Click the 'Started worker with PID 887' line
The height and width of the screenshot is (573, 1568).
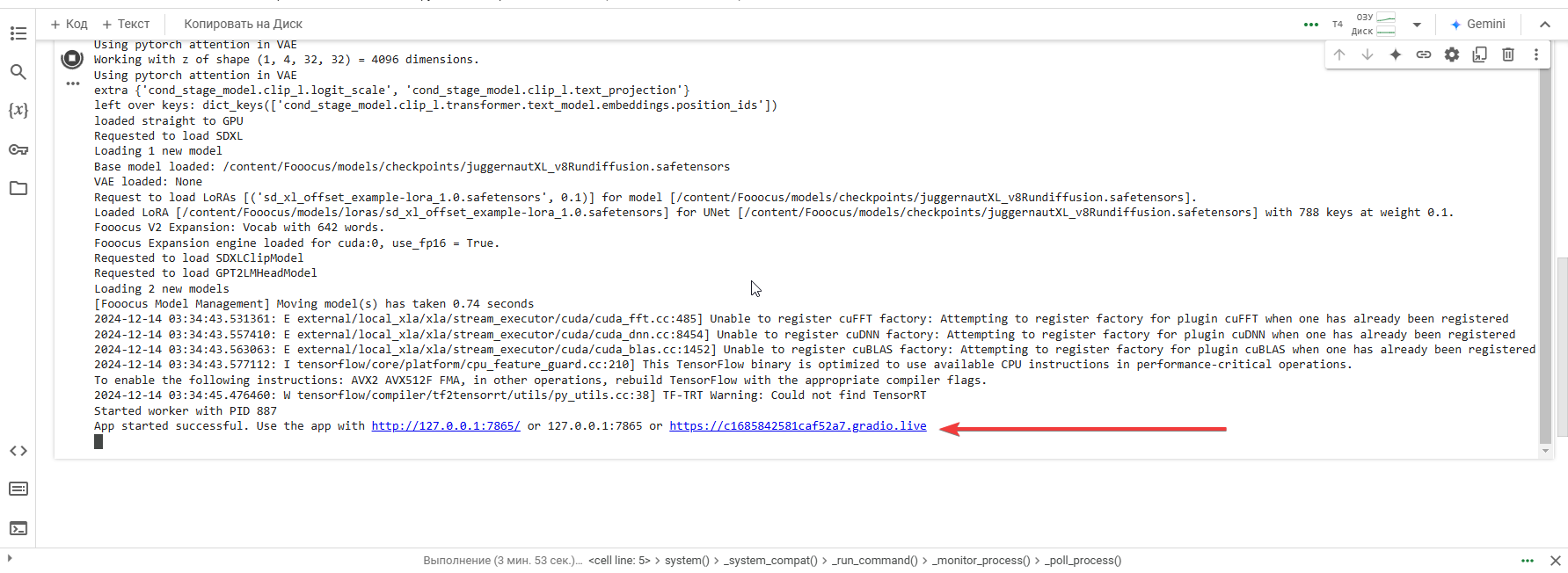tap(186, 411)
